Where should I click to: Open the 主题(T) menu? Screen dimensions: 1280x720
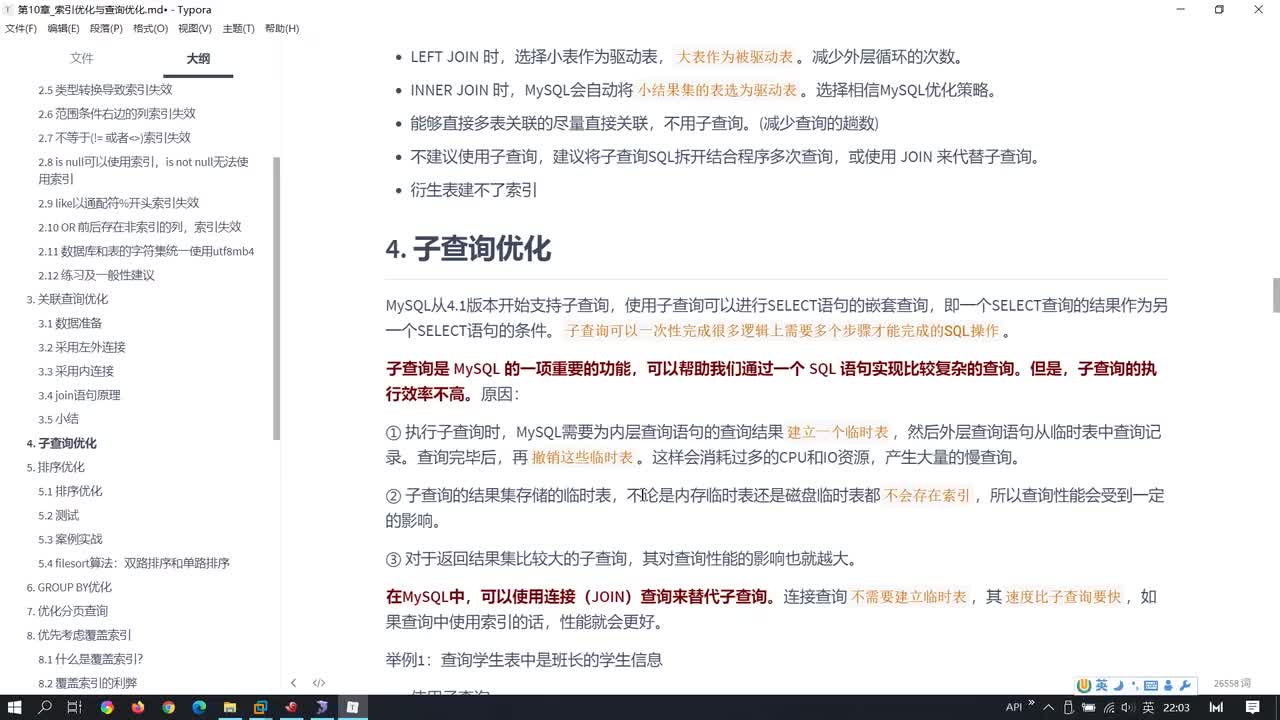click(238, 28)
